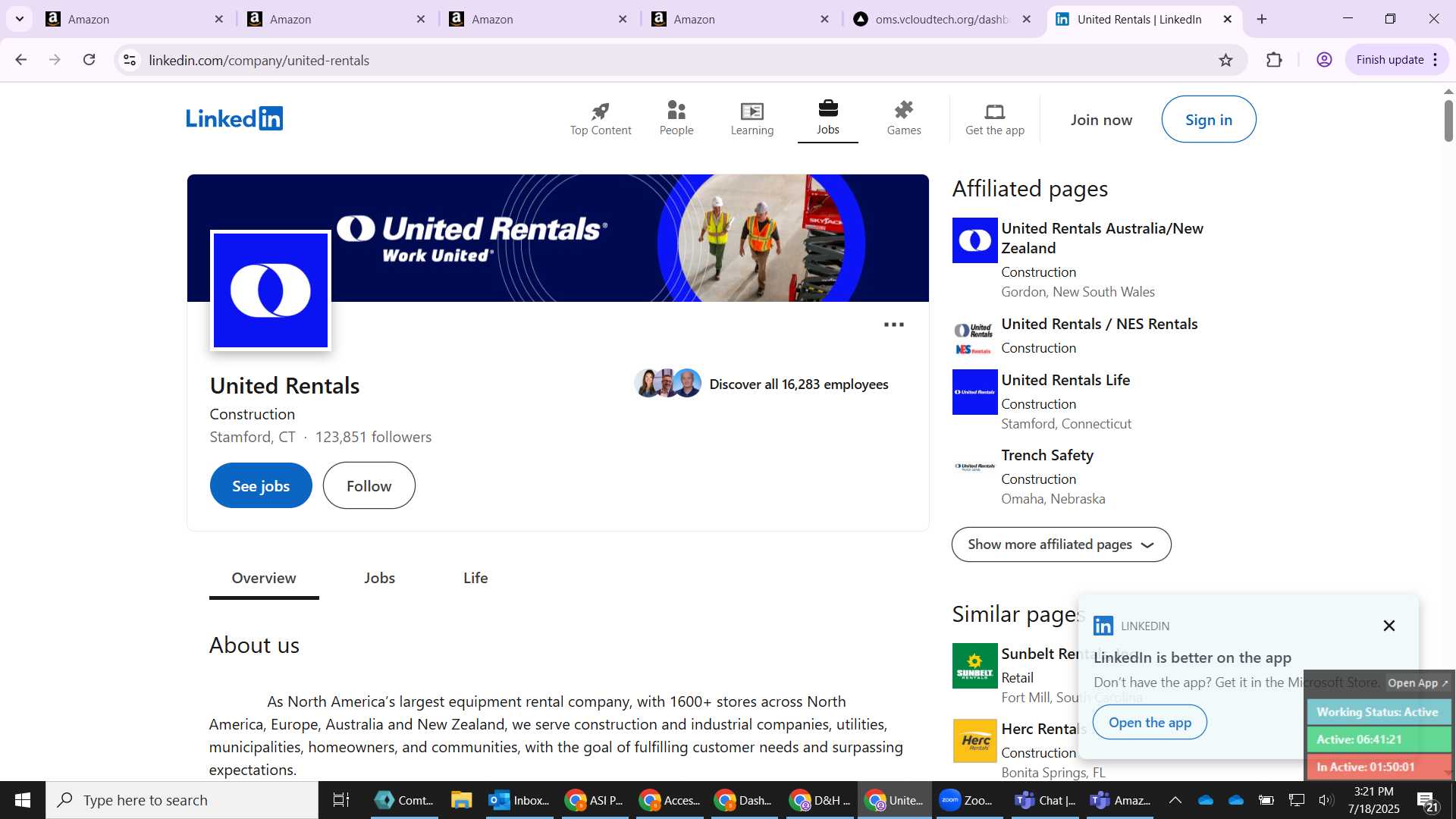Viewport: 1456px width, 819px height.
Task: Open the three-dot more options menu
Action: (x=893, y=325)
